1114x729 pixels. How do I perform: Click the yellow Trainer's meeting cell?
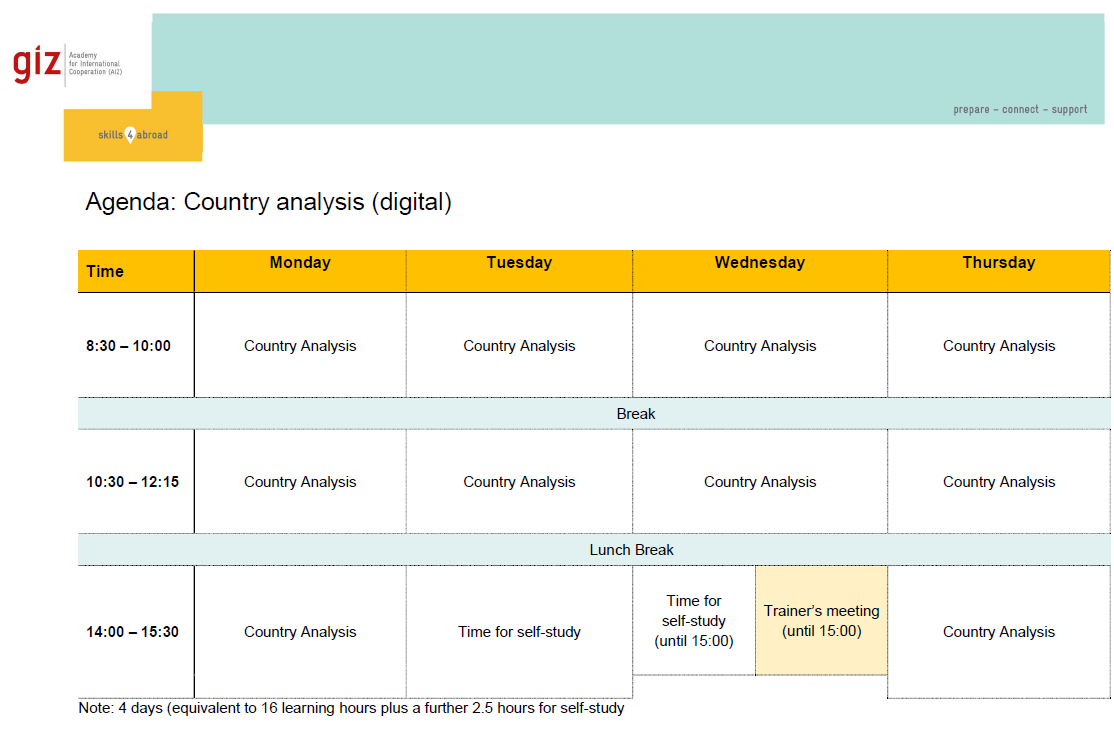tap(821, 621)
